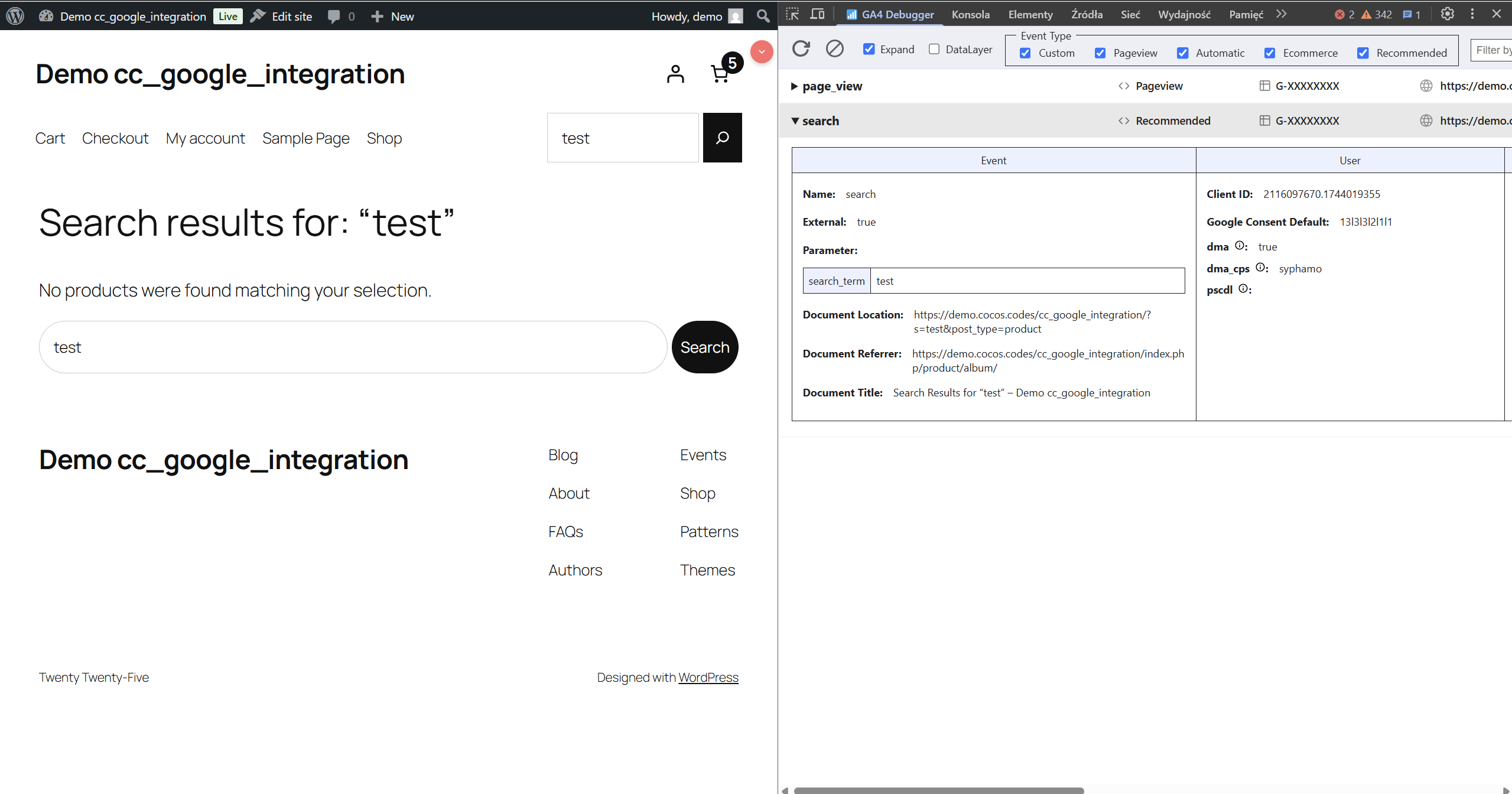This screenshot has width=1512, height=794.
Task: Click the refresh icon in GA4 Debugger
Action: point(801,48)
